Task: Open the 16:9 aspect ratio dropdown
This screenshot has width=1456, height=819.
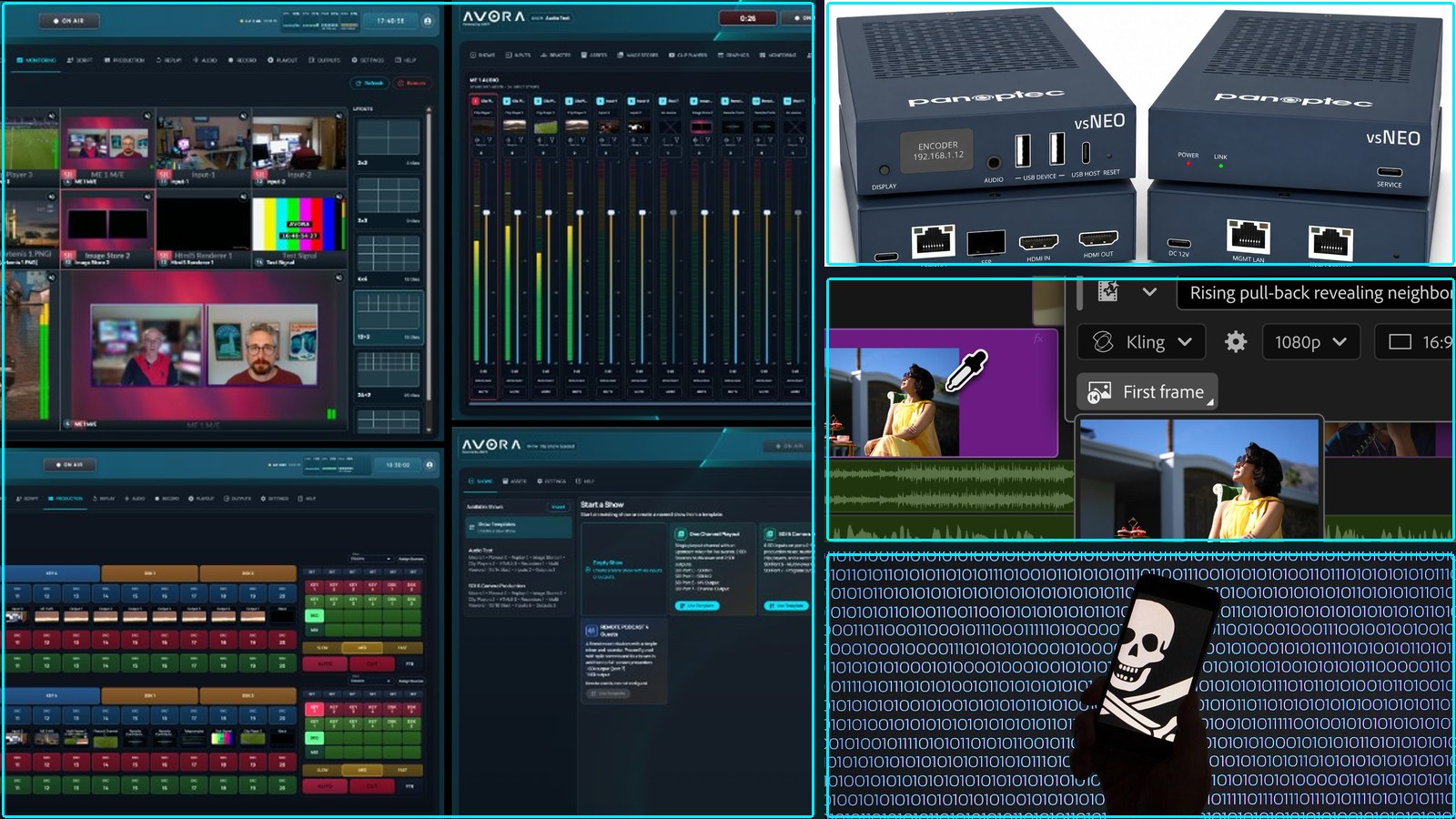Action: click(x=1416, y=342)
